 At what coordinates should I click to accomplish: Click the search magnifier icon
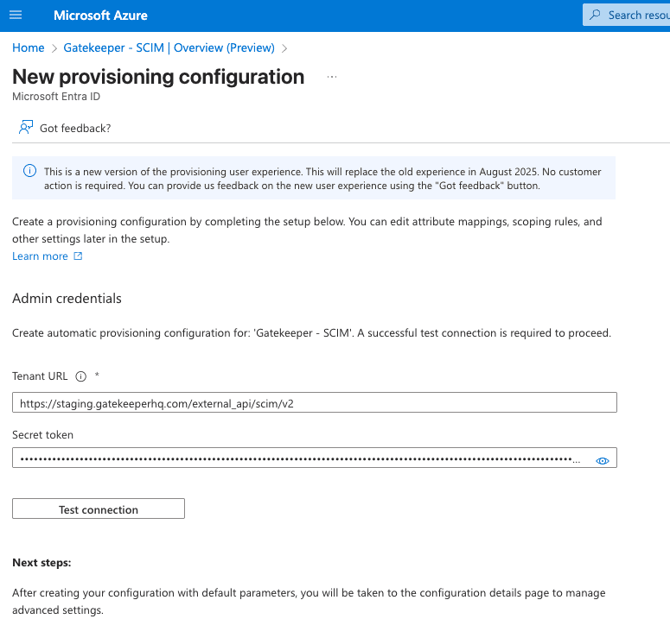point(595,15)
